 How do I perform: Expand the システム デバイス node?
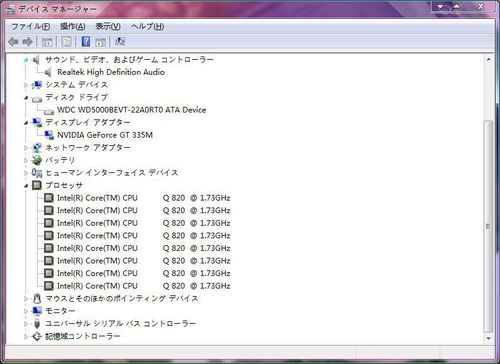26,85
